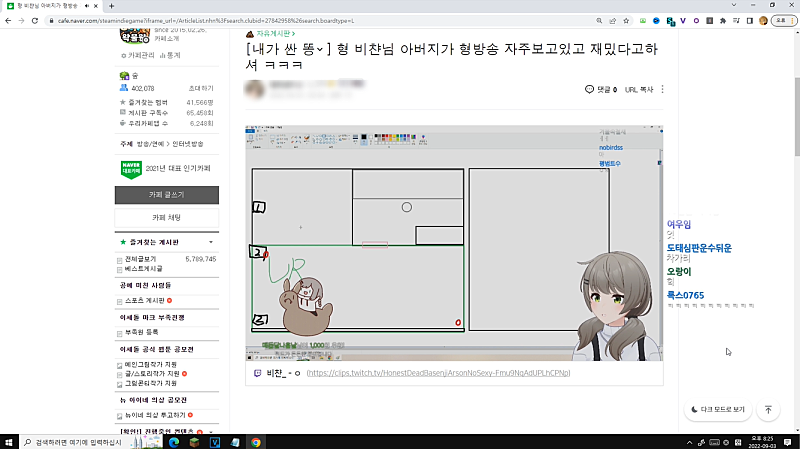Copy post address via URL 복사

(x=638, y=90)
